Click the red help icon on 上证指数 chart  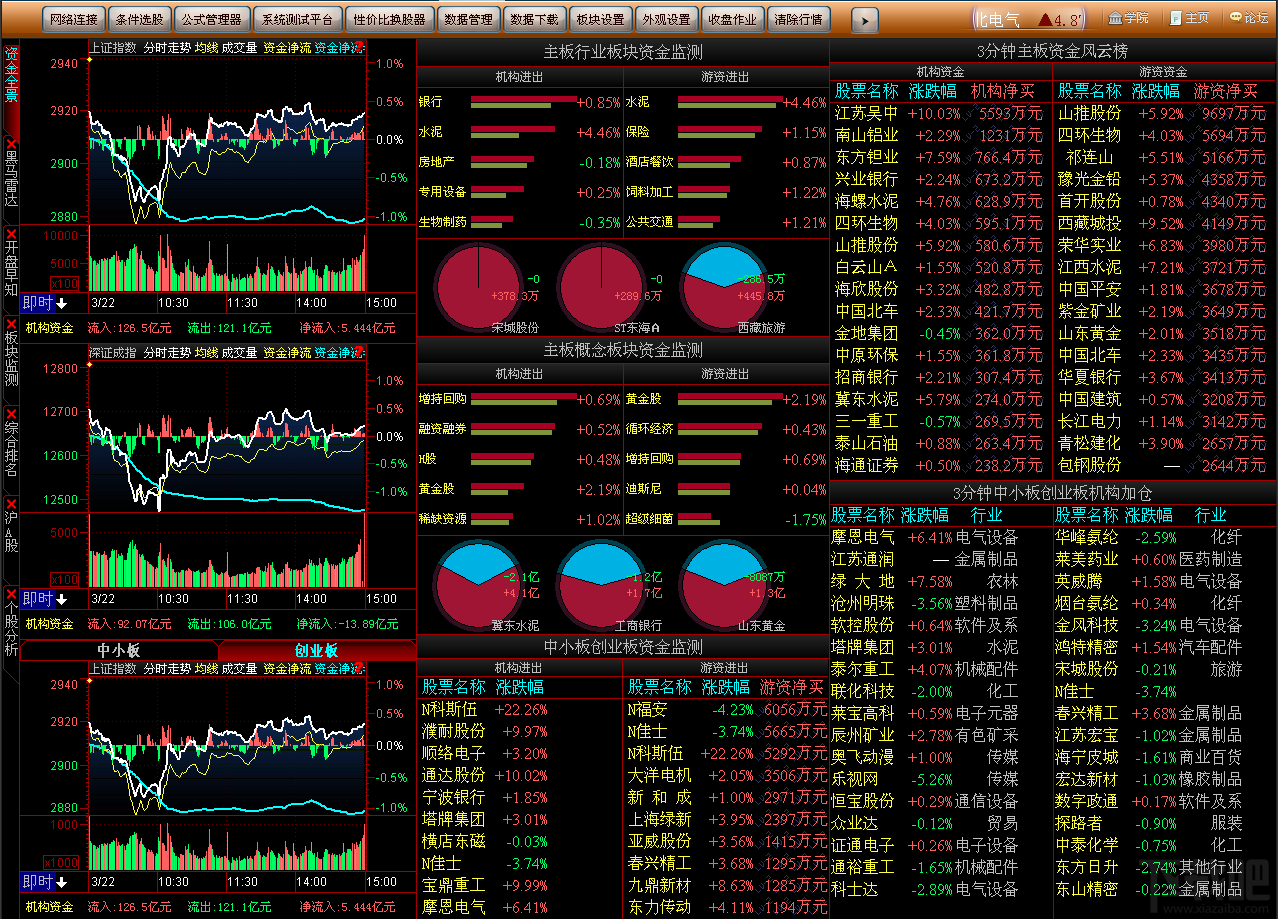(359, 47)
